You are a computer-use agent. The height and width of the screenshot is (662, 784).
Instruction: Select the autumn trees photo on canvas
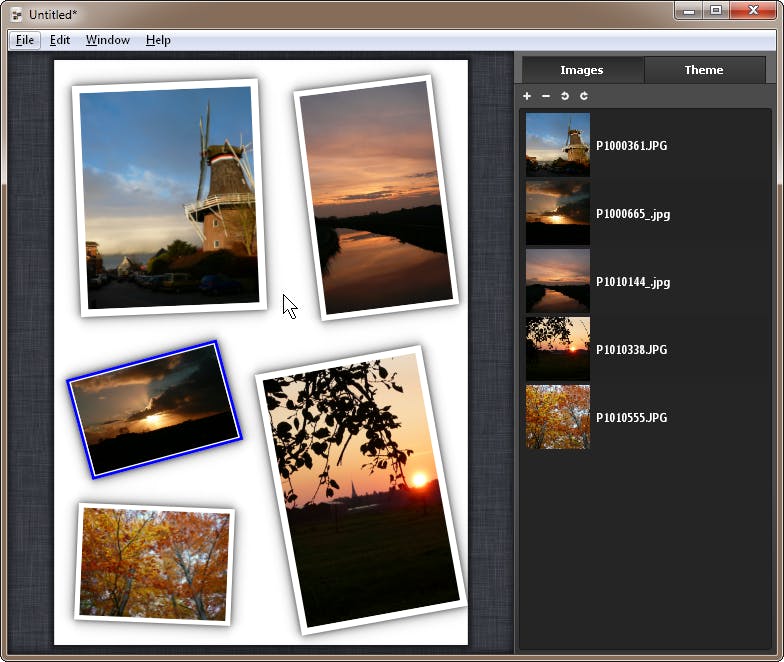155,564
